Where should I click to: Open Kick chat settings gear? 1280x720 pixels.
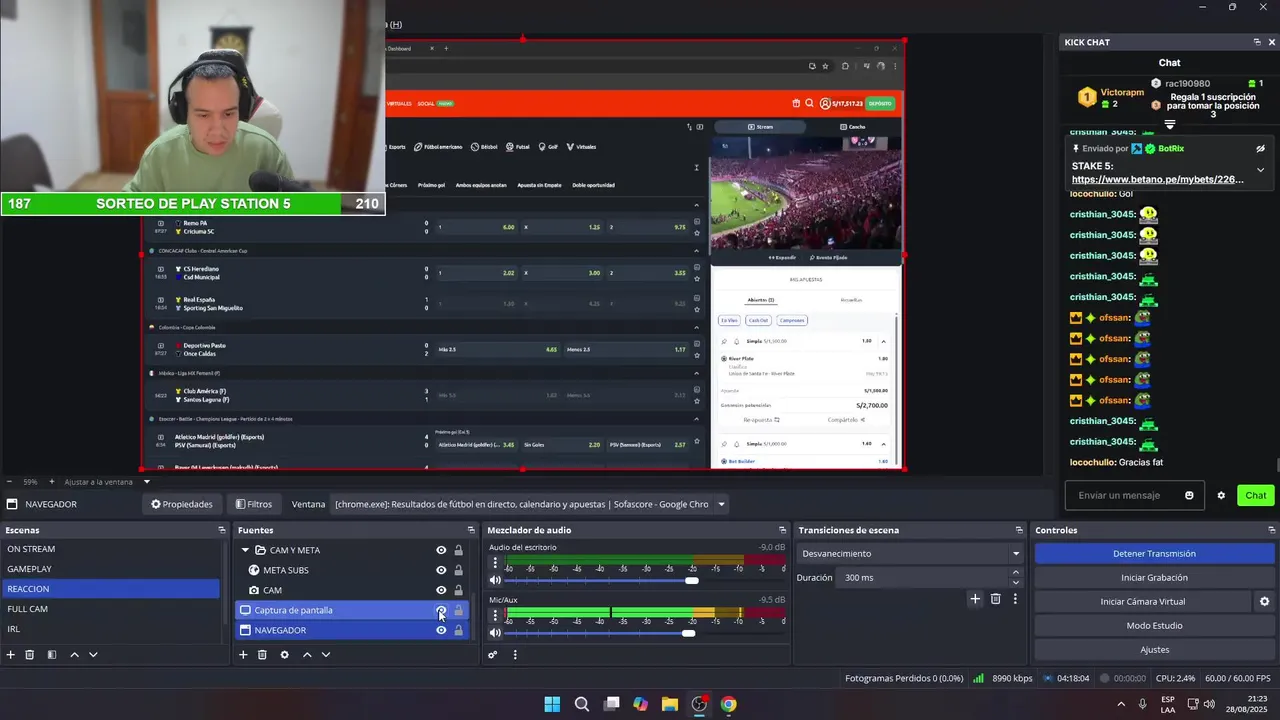(1221, 495)
